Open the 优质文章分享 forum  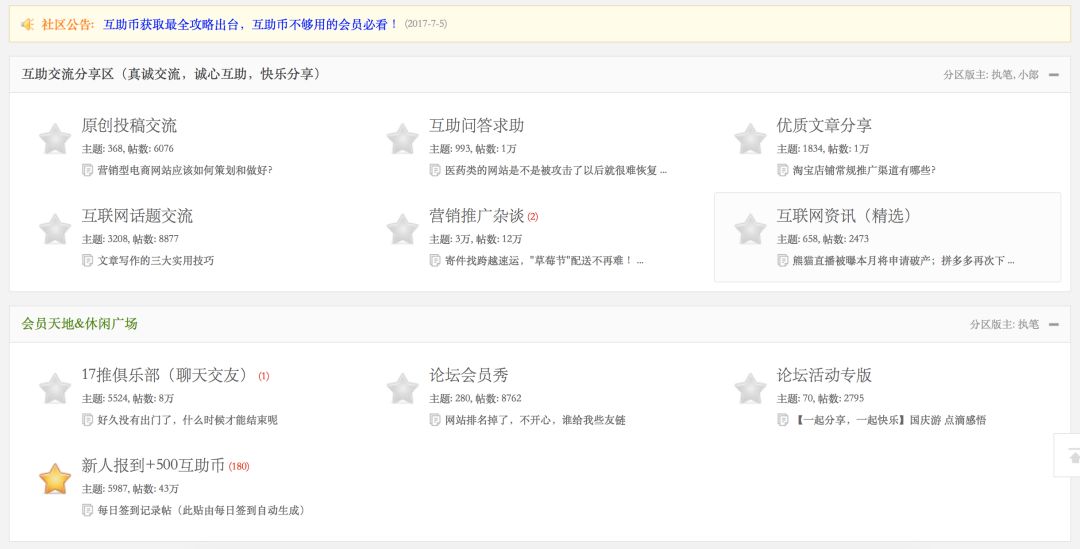[824, 125]
